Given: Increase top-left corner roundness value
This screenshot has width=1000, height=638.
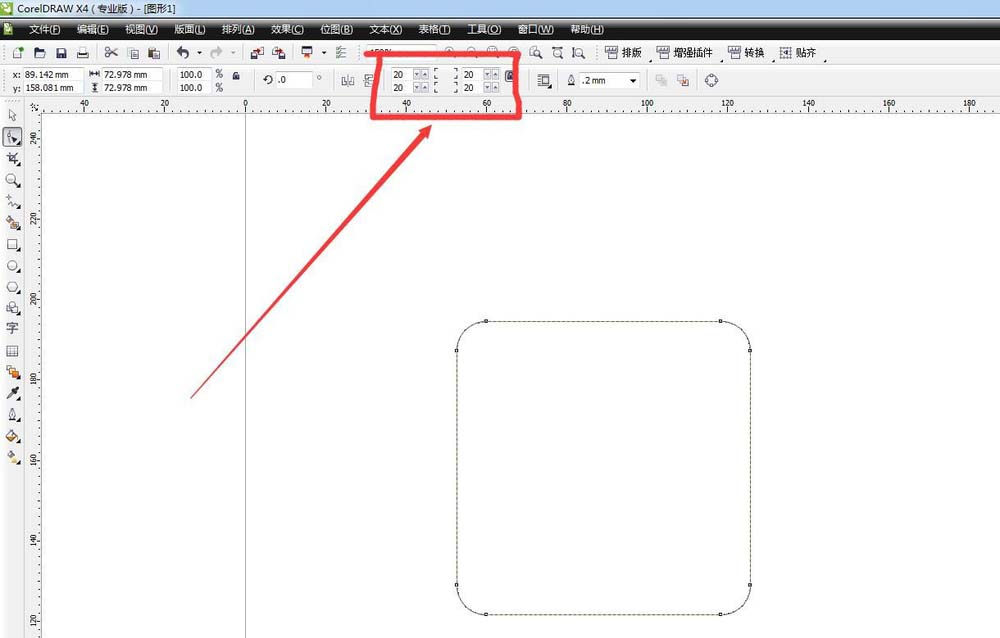Looking at the screenshot, I should pos(425,75).
